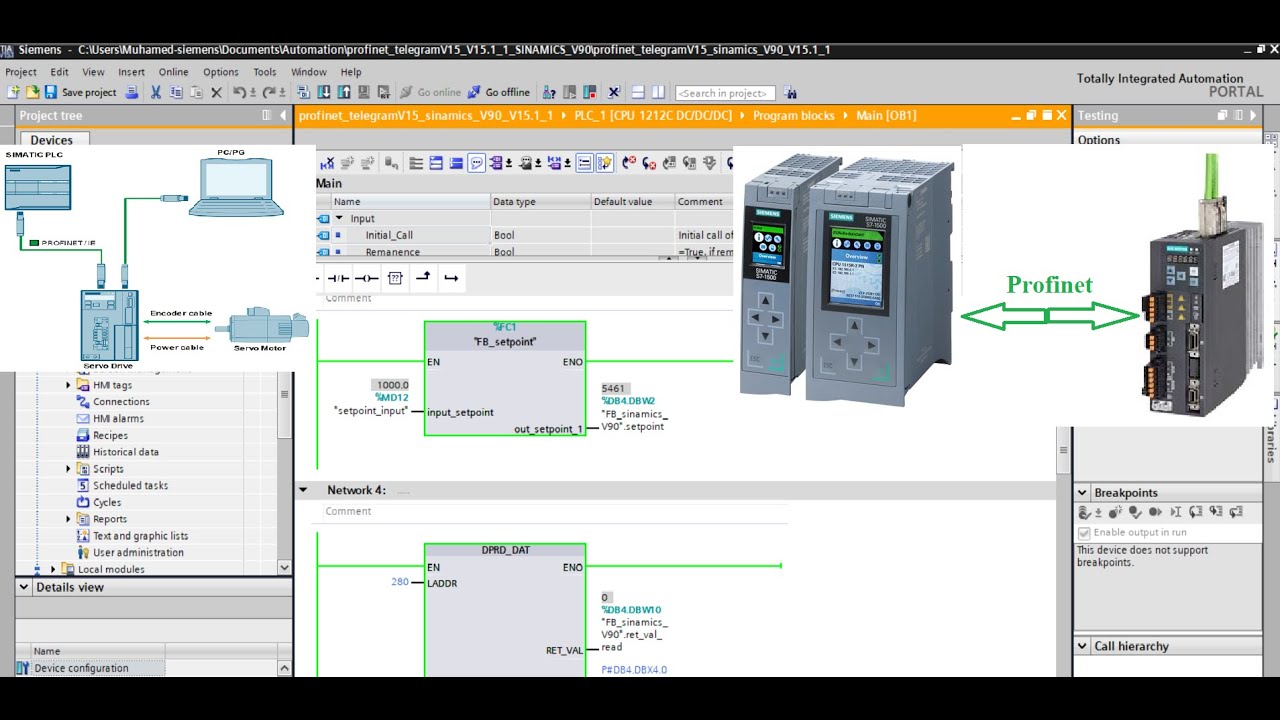This screenshot has width=1280, height=720.
Task: Open the Insert menu
Action: point(131,72)
